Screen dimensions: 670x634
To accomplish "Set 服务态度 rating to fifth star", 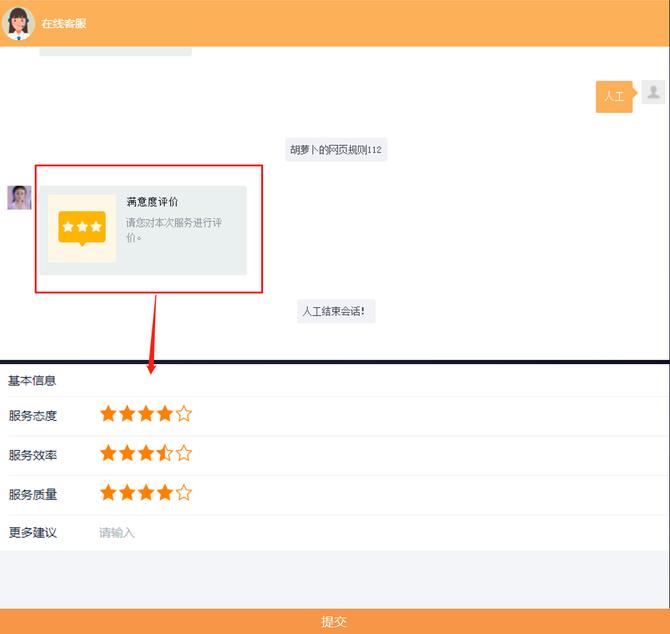I will 183,414.
